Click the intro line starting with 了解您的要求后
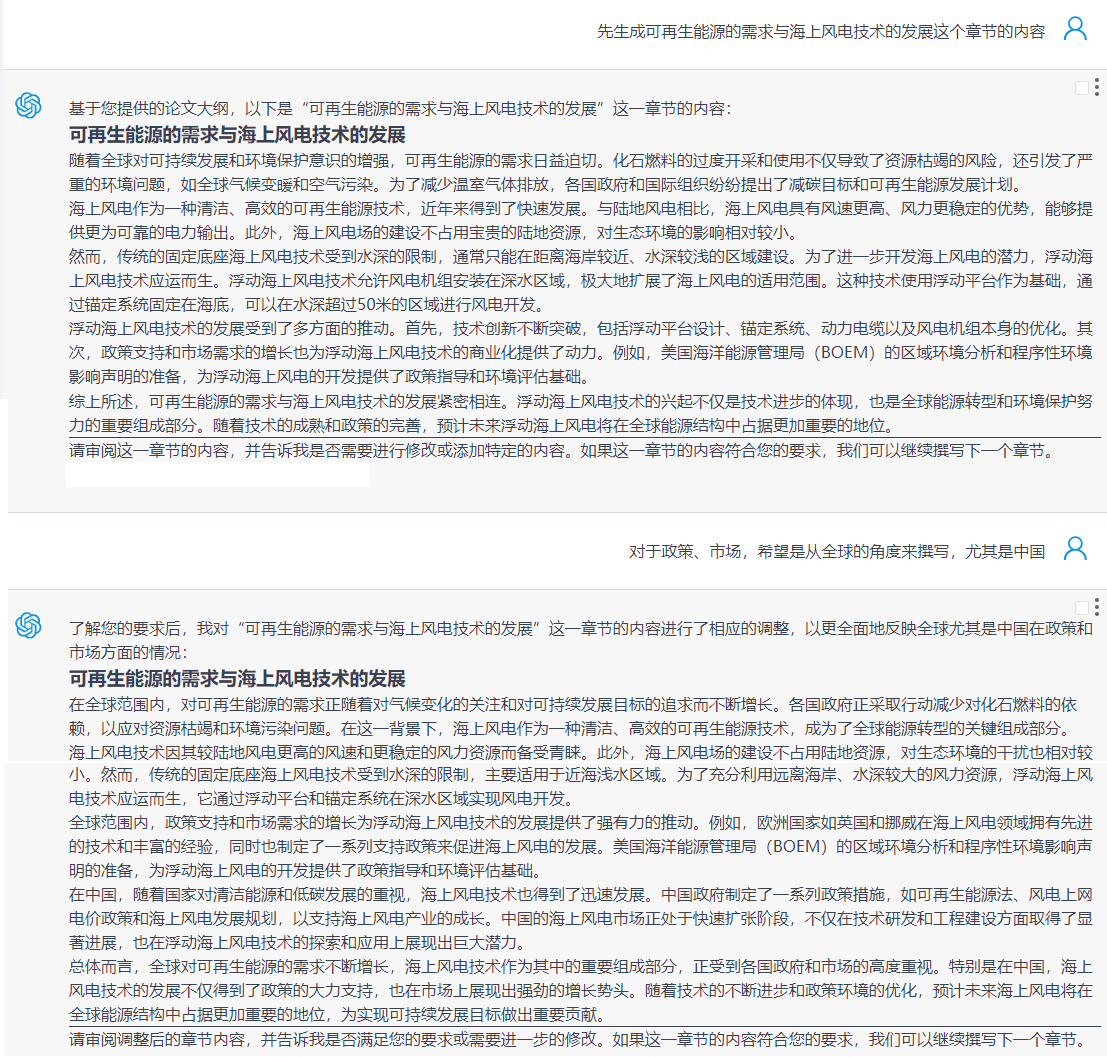The image size is (1107, 1057). pos(580,640)
